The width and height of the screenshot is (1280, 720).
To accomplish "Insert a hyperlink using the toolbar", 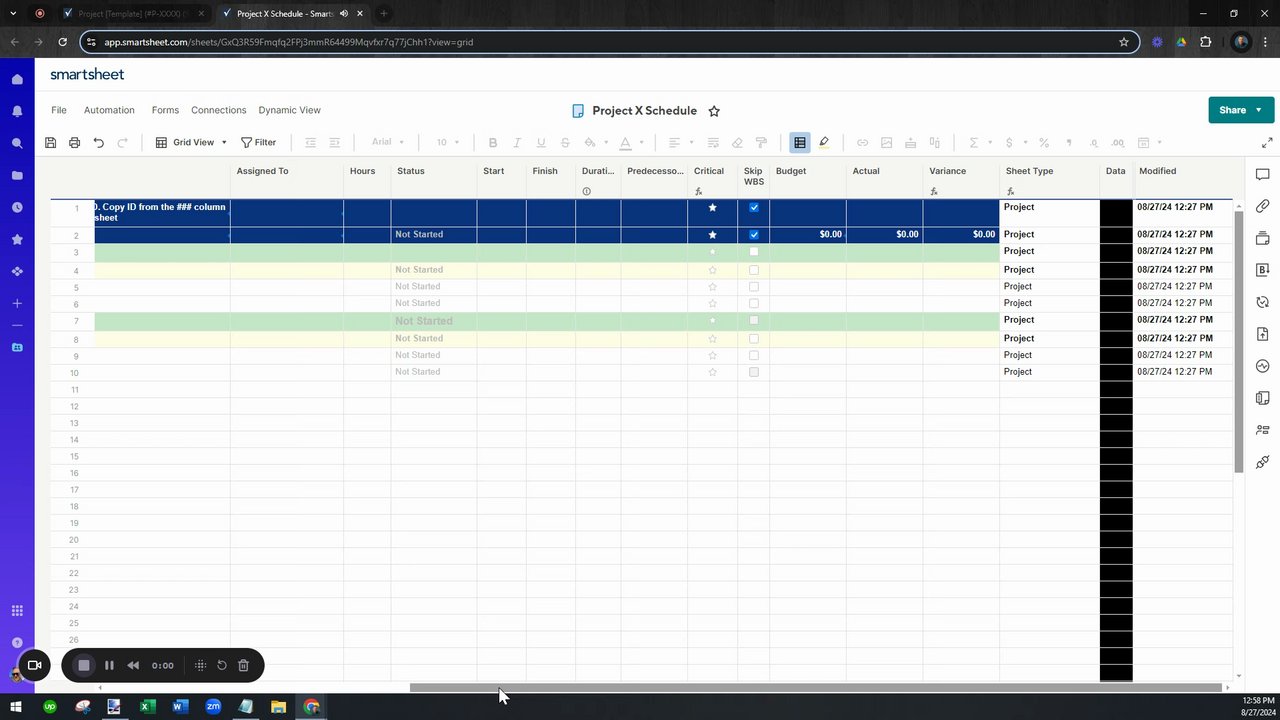I will click(862, 143).
